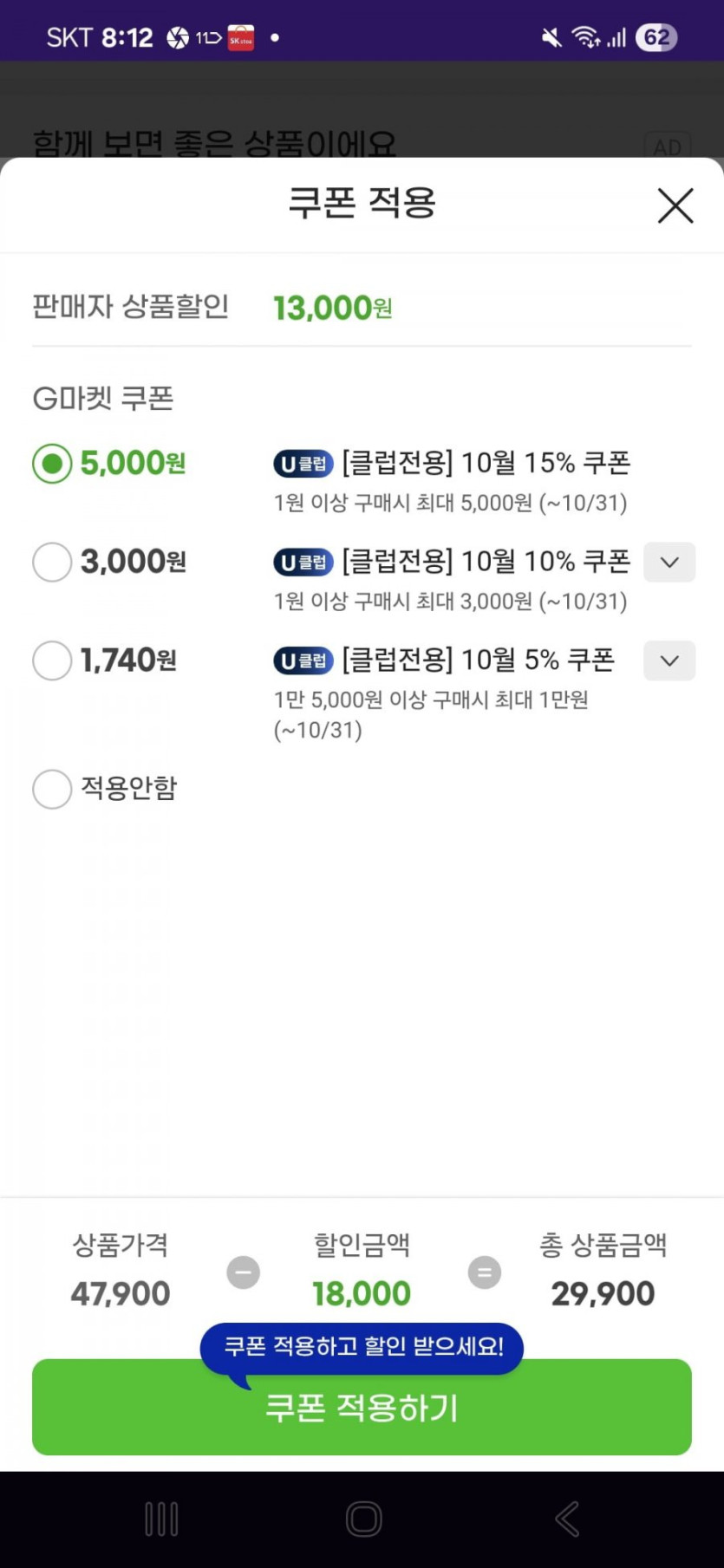Choose the 적용안함 option
The height and width of the screenshot is (1568, 724).
52,789
